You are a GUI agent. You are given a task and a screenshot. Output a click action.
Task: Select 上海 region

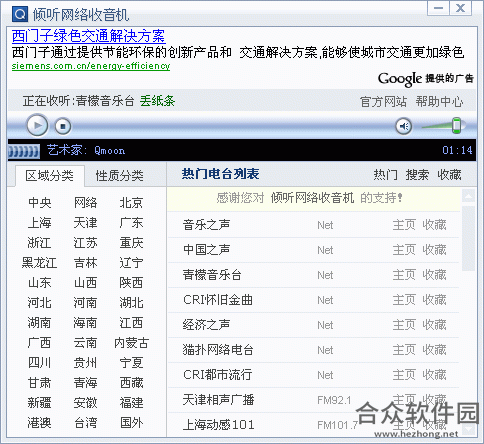39,223
